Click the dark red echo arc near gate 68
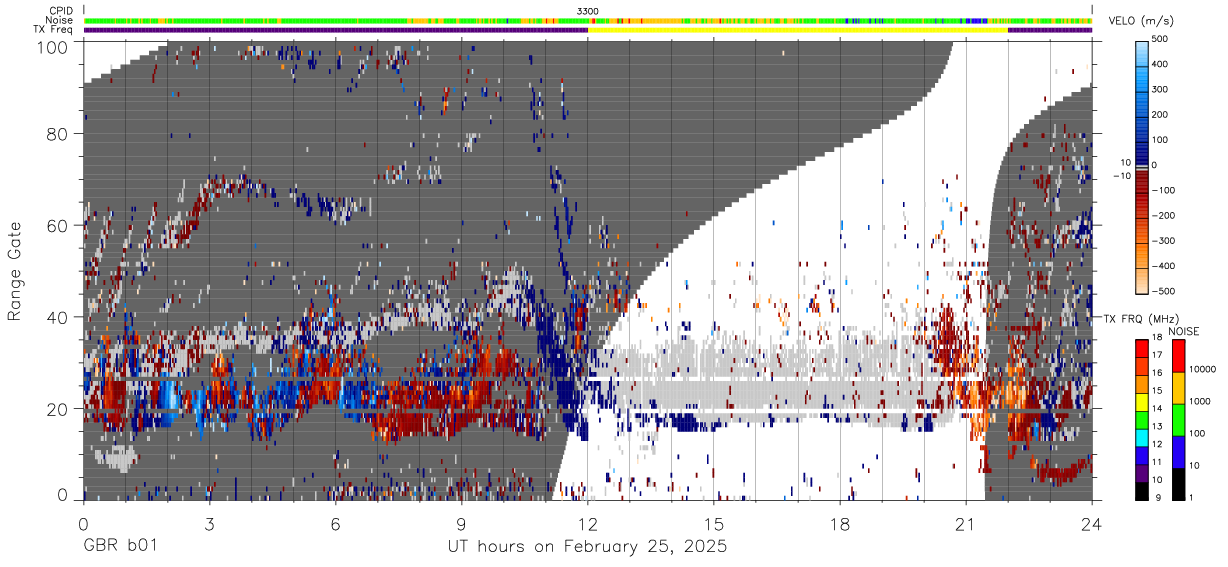 click(x=225, y=188)
